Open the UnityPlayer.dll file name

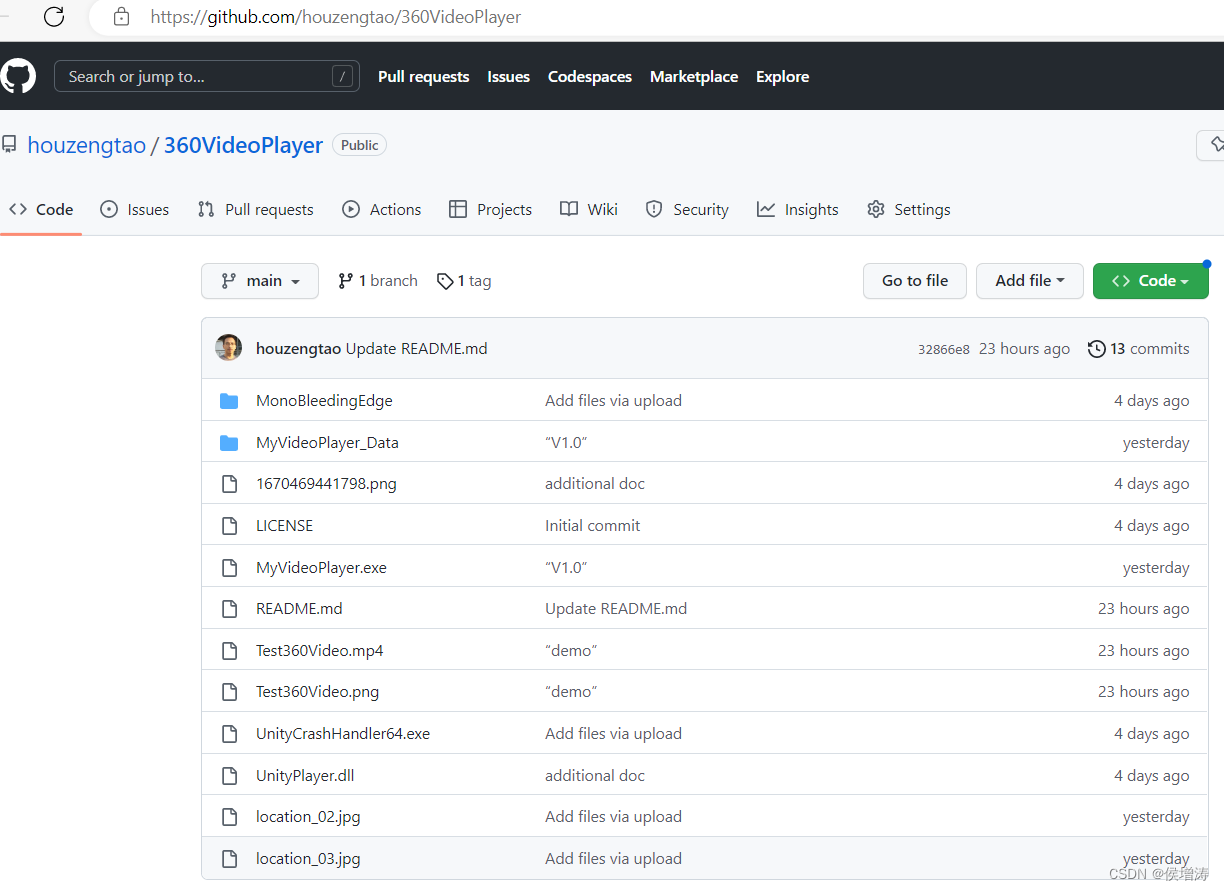305,776
